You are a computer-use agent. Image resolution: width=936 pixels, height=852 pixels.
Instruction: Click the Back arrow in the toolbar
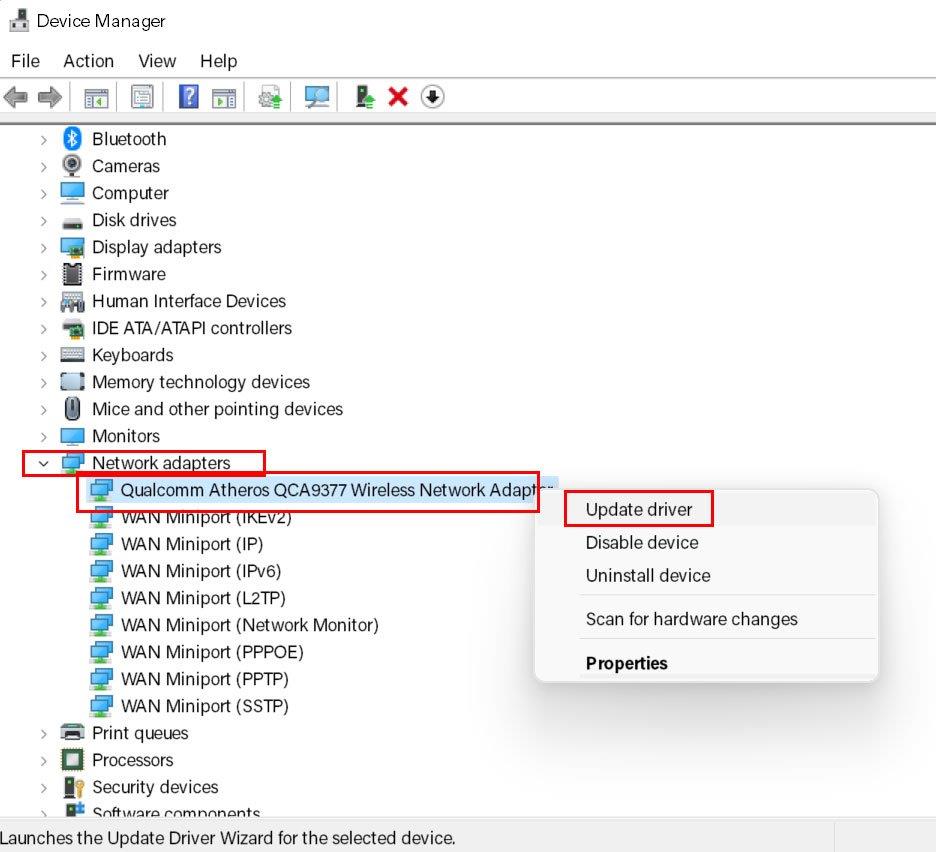tap(16, 97)
